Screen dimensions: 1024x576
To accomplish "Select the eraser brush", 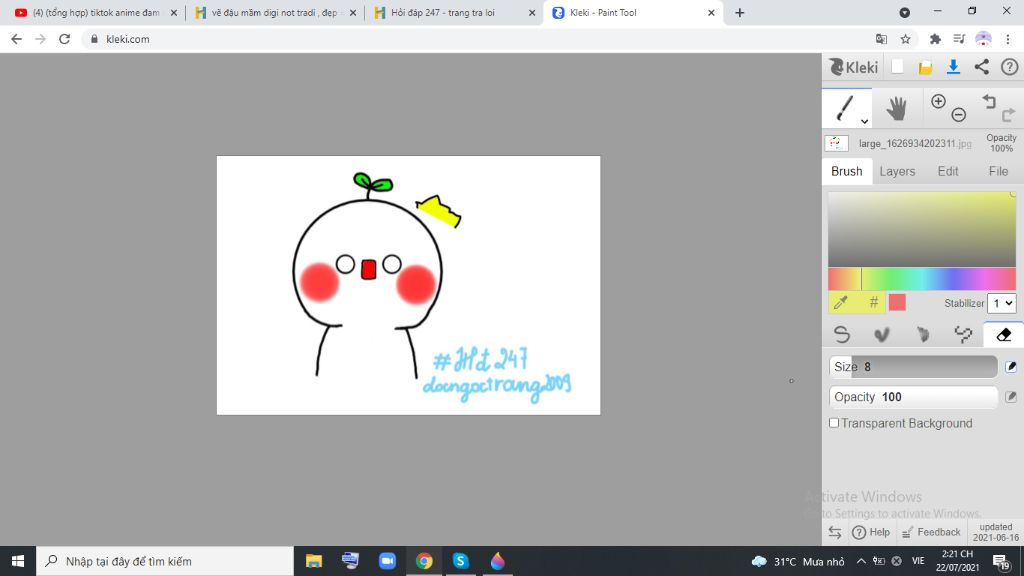I will pos(1004,334).
